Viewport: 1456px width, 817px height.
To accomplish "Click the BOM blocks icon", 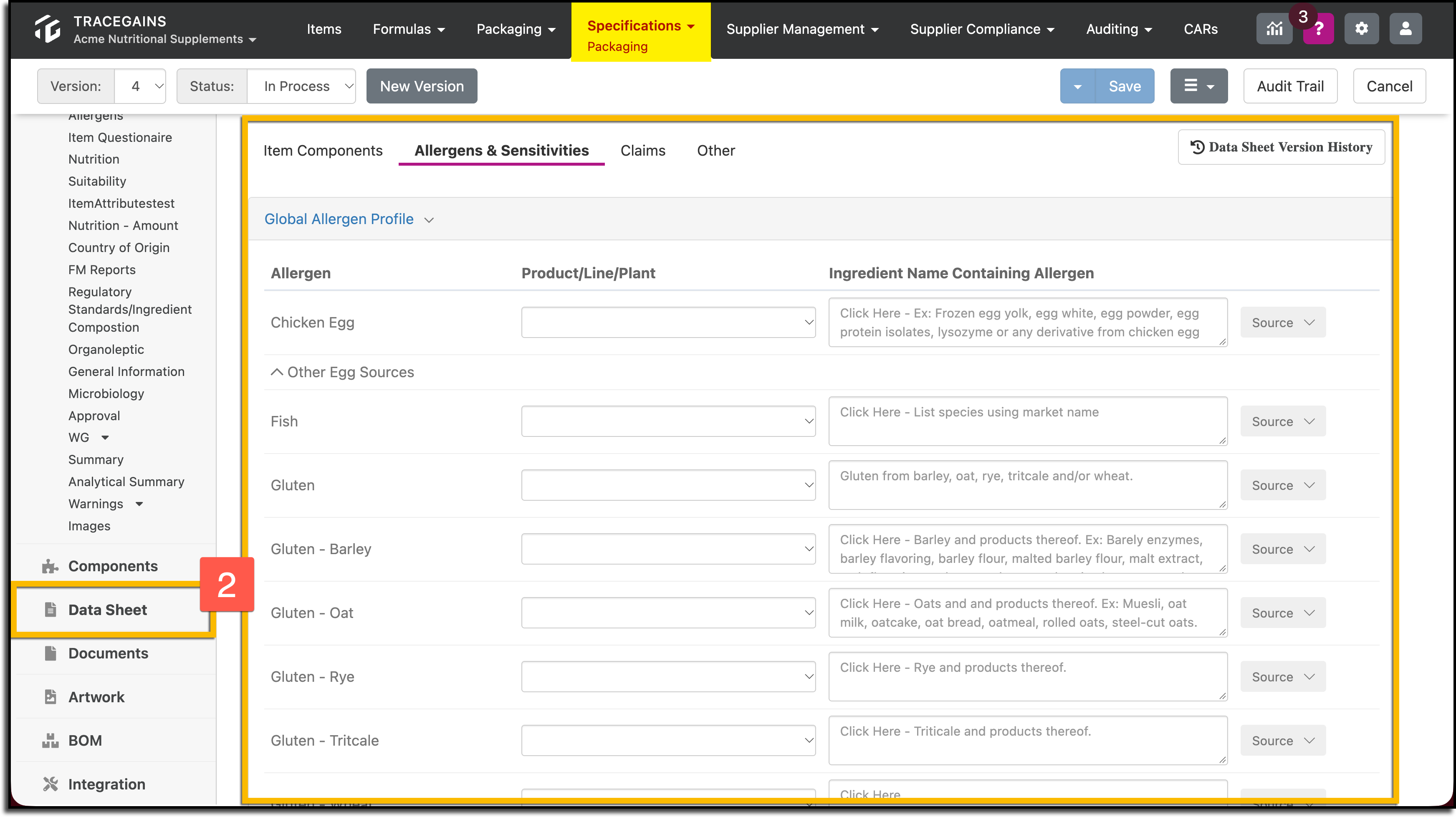I will click(51, 740).
